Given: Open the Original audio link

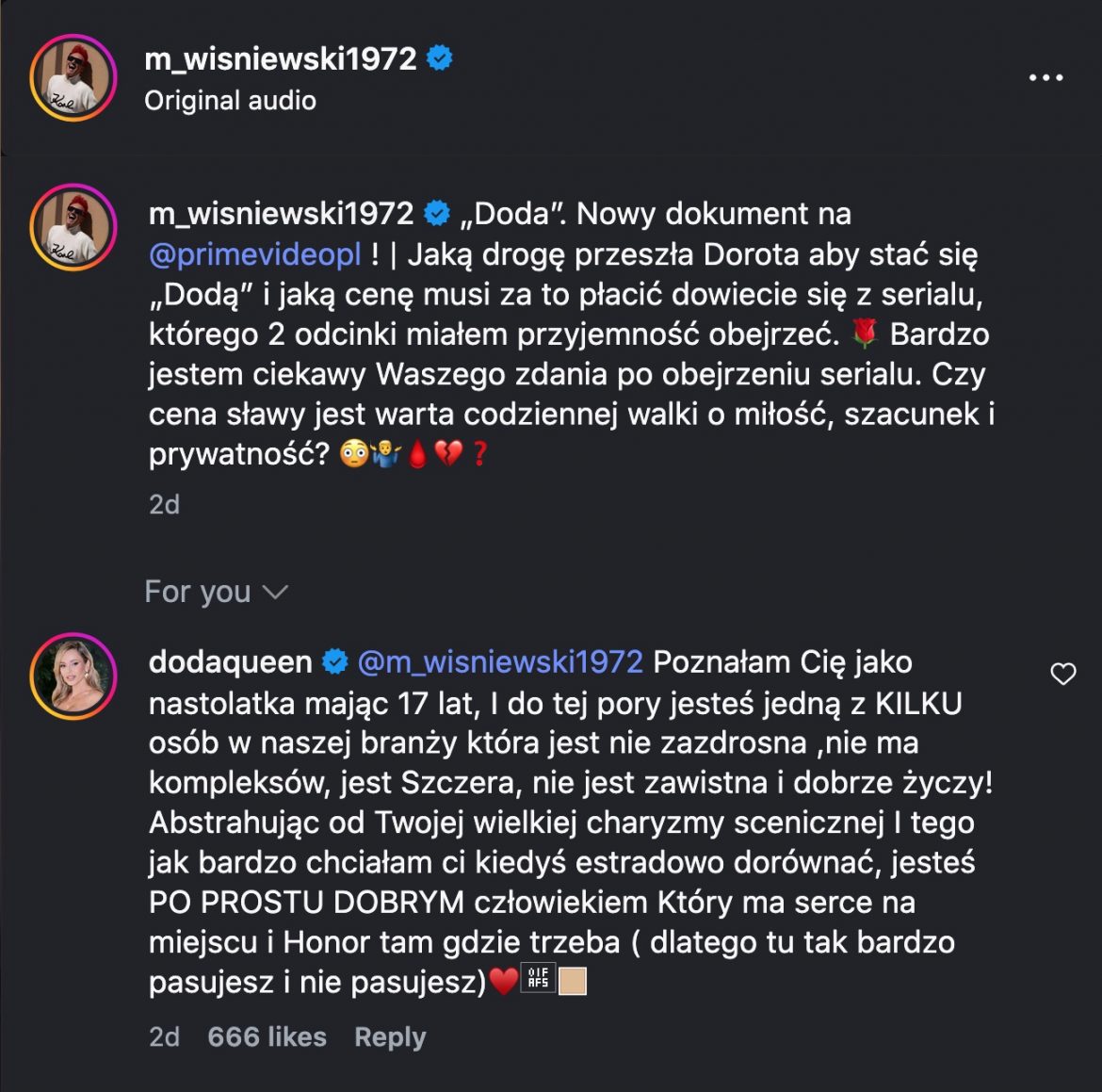Looking at the screenshot, I should point(230,101).
